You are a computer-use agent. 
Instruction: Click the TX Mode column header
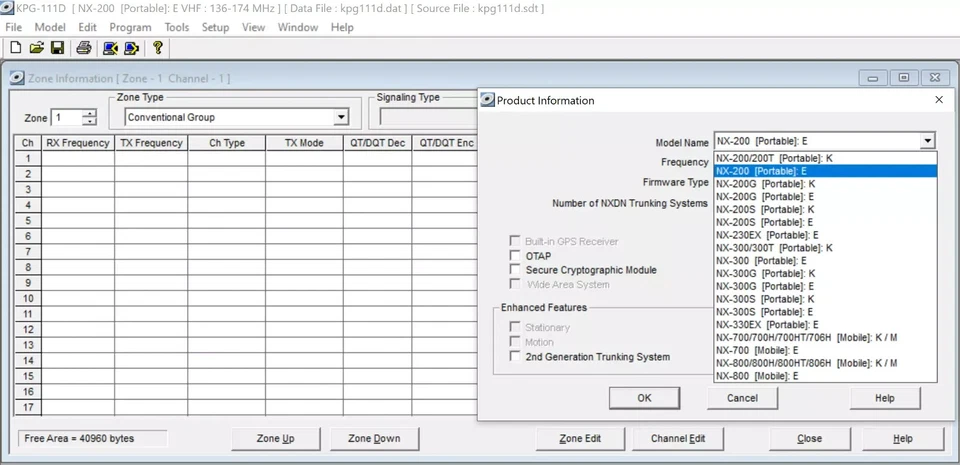point(304,143)
